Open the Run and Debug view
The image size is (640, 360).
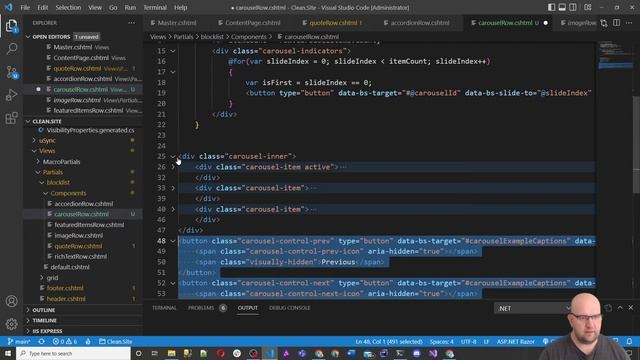tap(11, 95)
